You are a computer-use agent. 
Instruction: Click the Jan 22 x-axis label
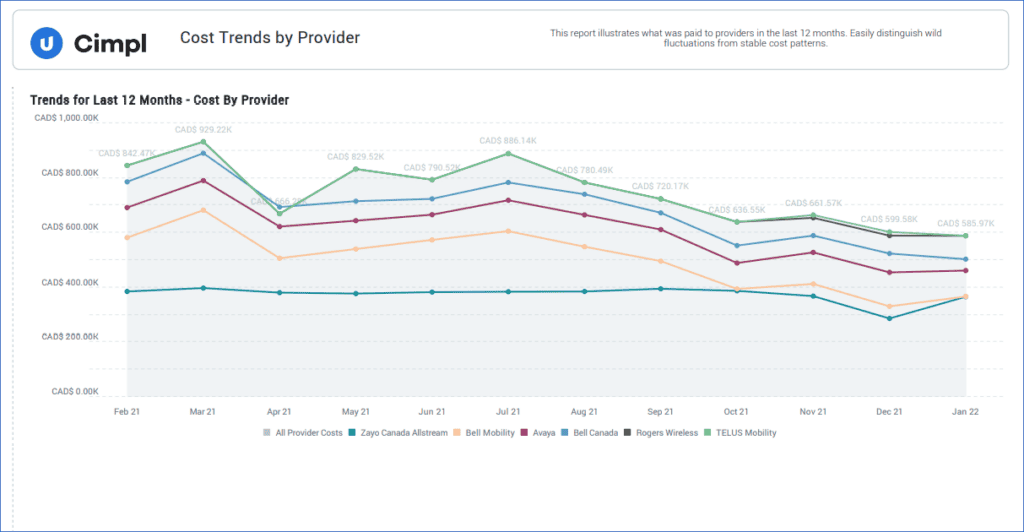coord(965,412)
